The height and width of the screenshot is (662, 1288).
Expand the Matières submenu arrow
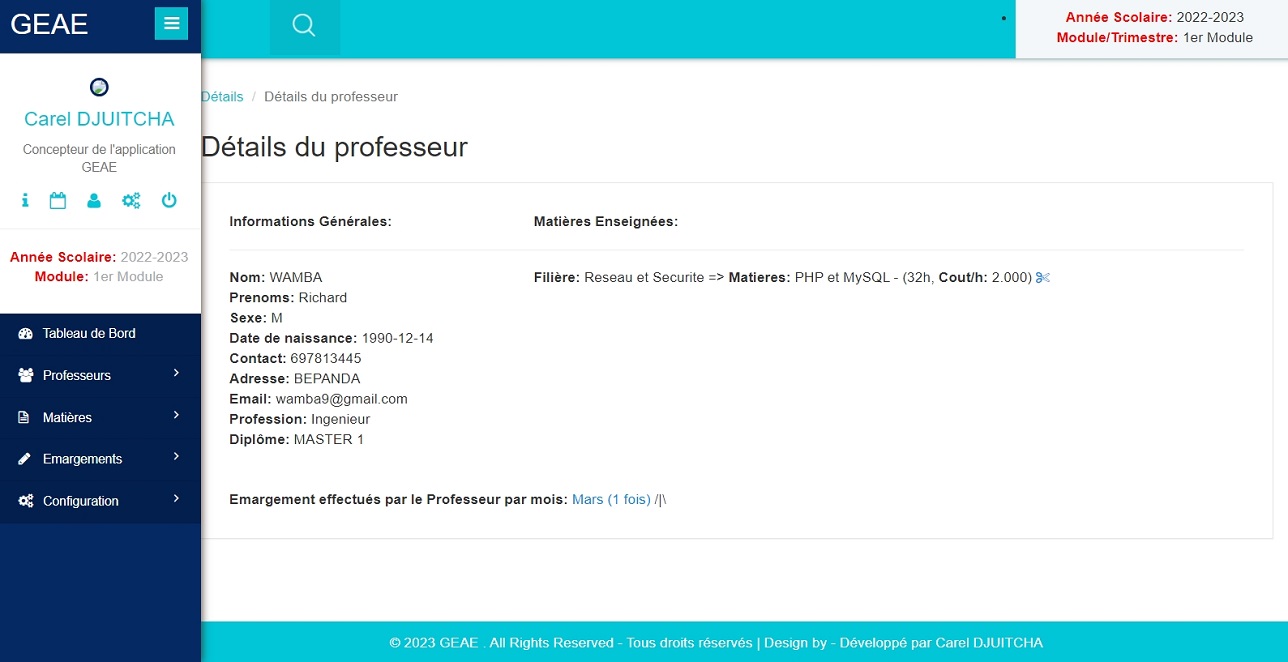[x=176, y=416]
